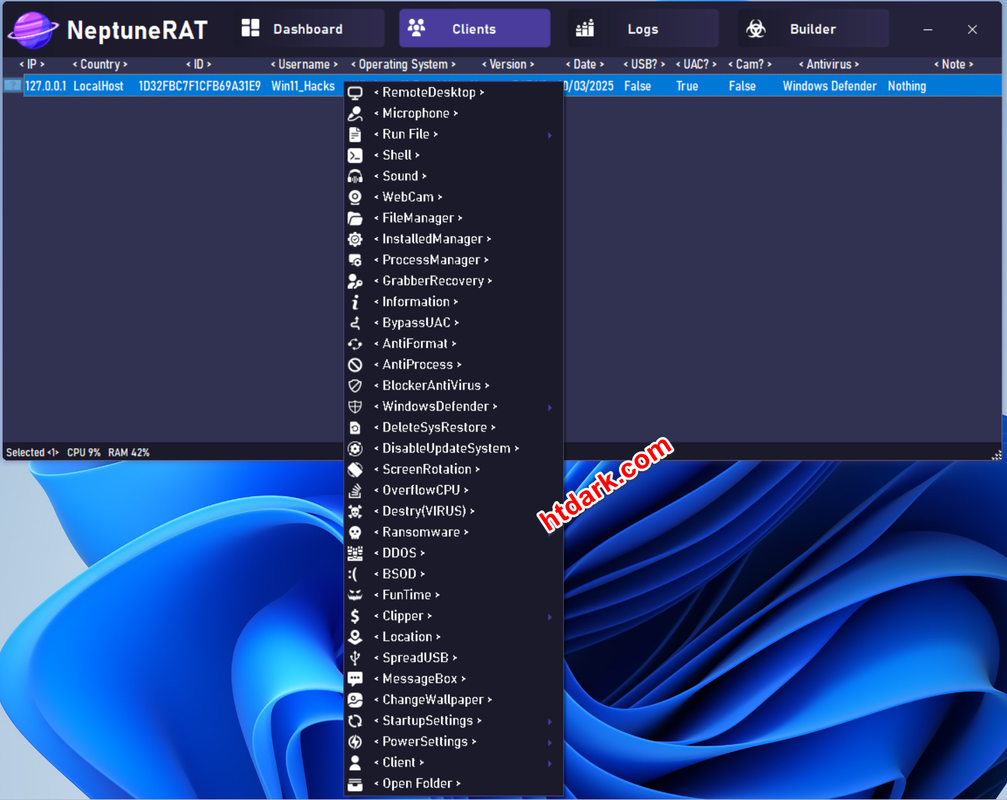Sort by the IP column header
This screenshot has width=1007, height=800.
point(31,64)
